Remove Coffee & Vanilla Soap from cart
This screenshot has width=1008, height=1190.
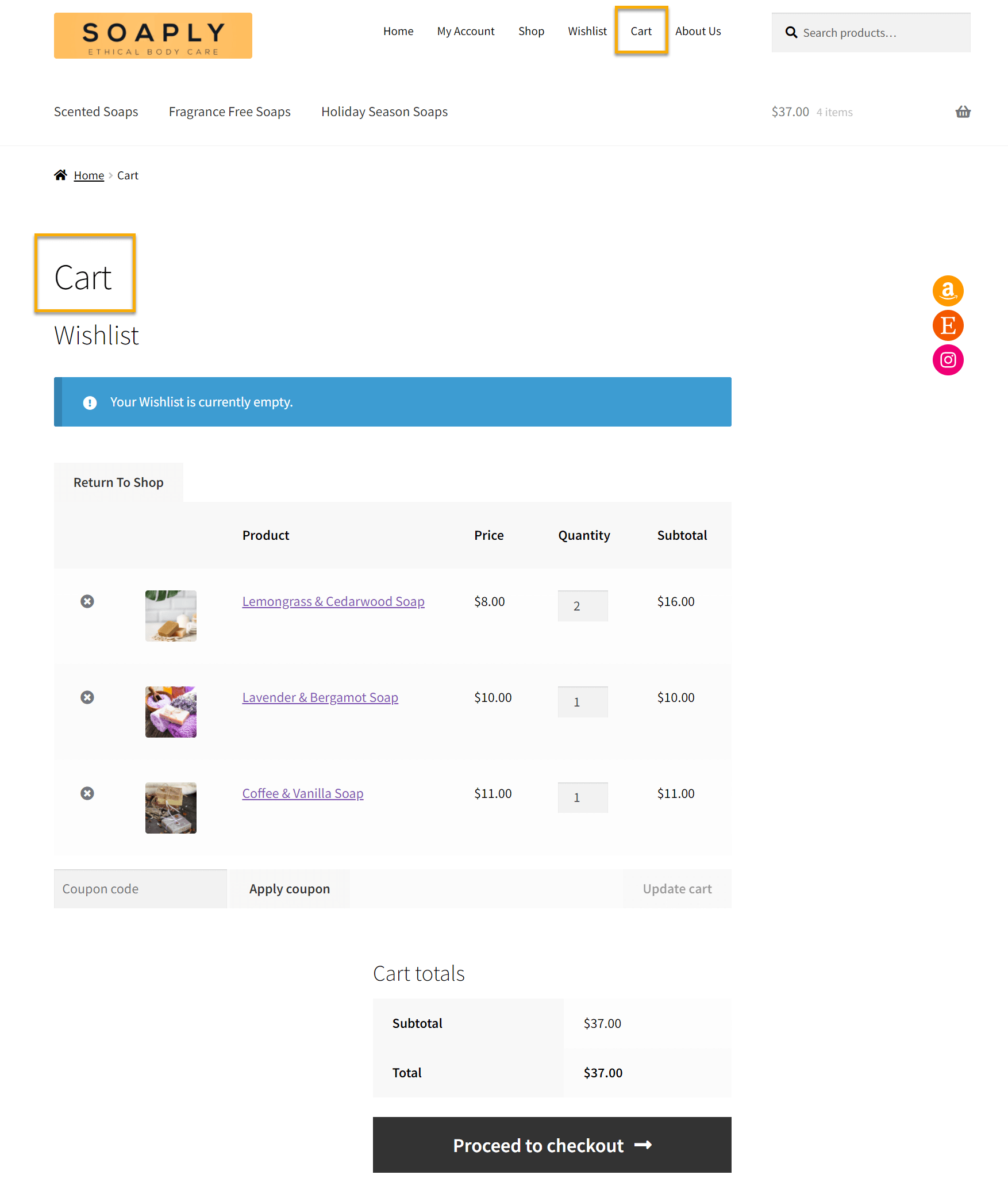87,793
